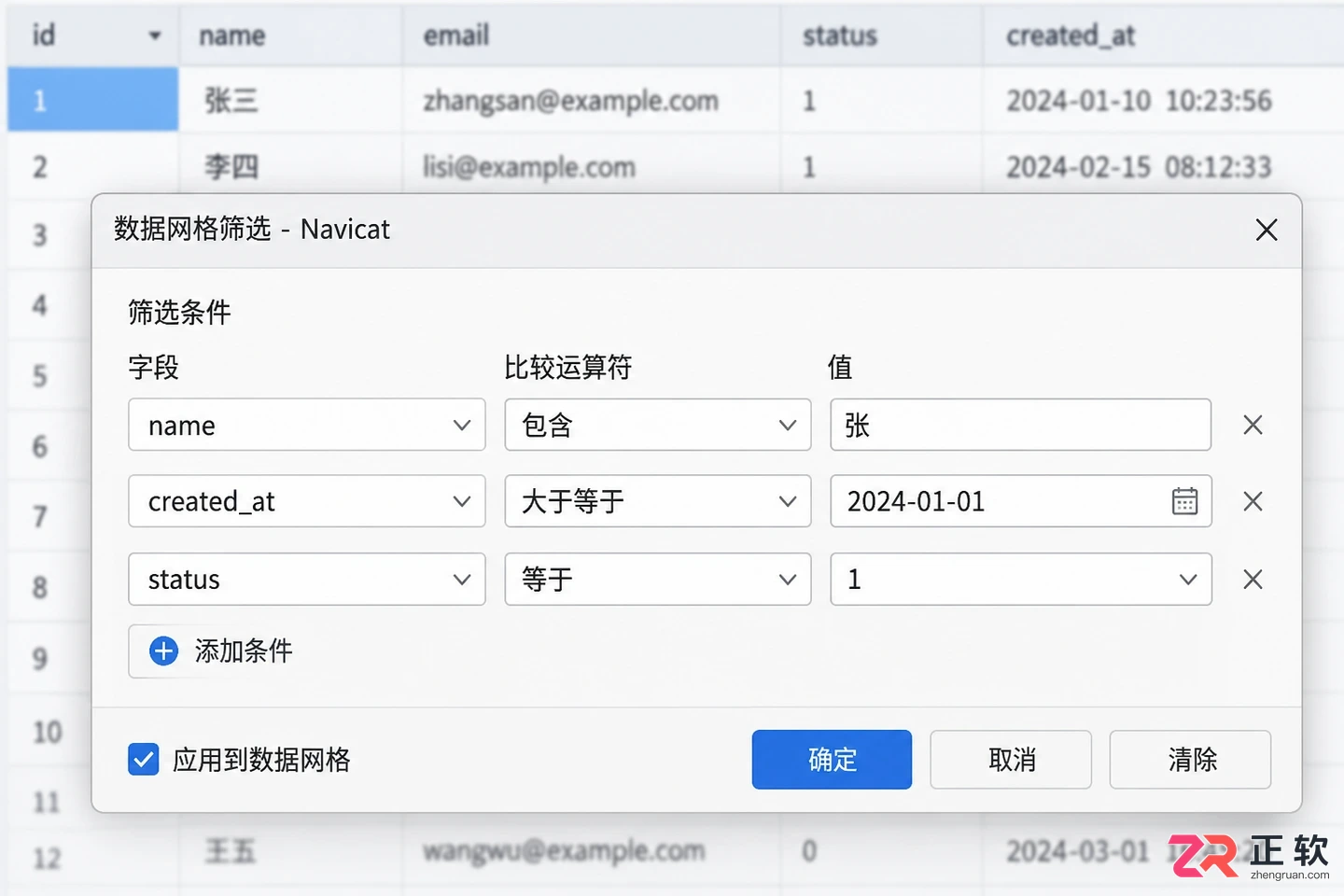The height and width of the screenshot is (896, 1344).
Task: Expand the status value dropdown showing 1
Action: pyautogui.click(x=1021, y=580)
